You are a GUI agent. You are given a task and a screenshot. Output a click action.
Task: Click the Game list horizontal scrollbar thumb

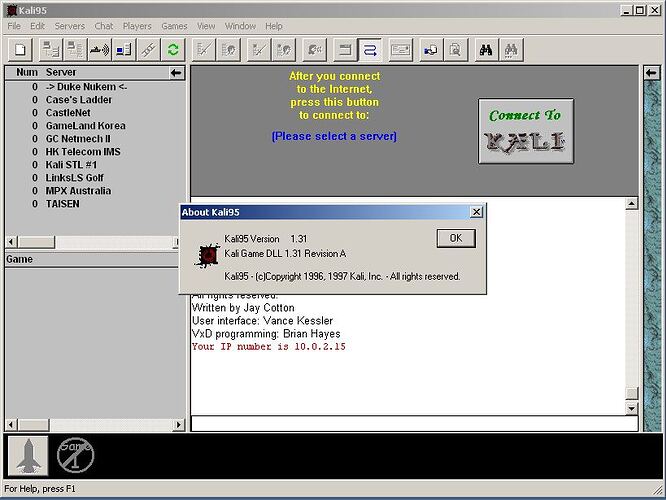(33, 424)
